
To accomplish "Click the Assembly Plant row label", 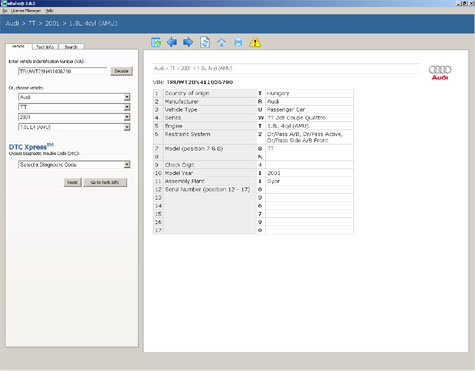I will pos(185,181).
